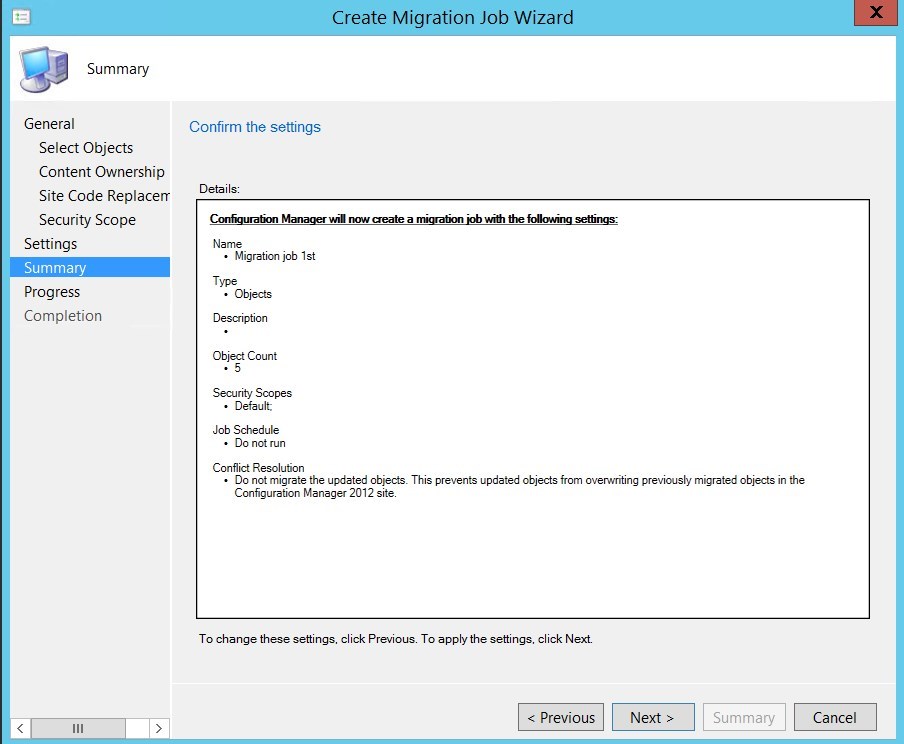904x744 pixels.
Task: Click the Next button to apply settings
Action: pyautogui.click(x=653, y=717)
